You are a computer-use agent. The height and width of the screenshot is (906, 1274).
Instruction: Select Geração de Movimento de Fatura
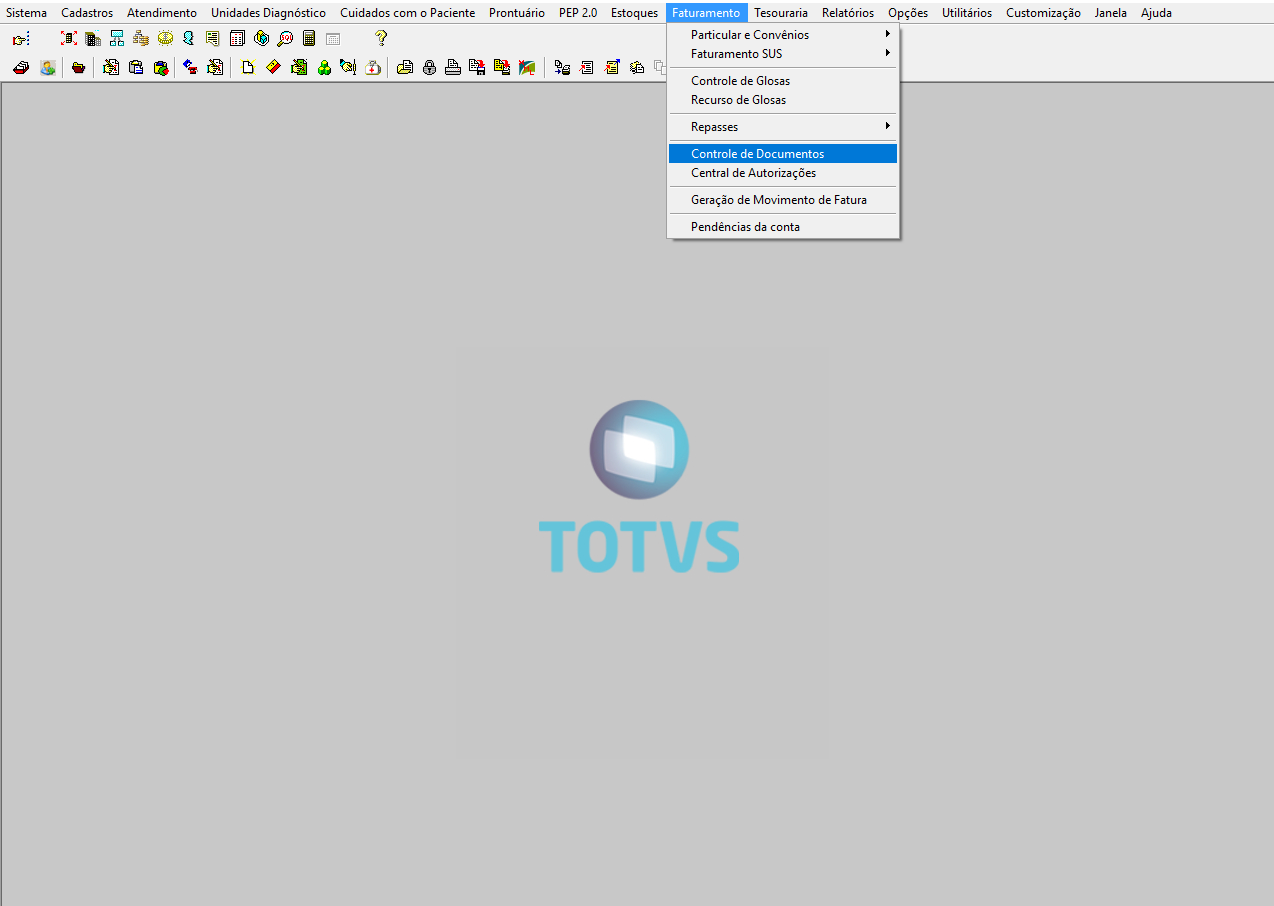tap(783, 200)
